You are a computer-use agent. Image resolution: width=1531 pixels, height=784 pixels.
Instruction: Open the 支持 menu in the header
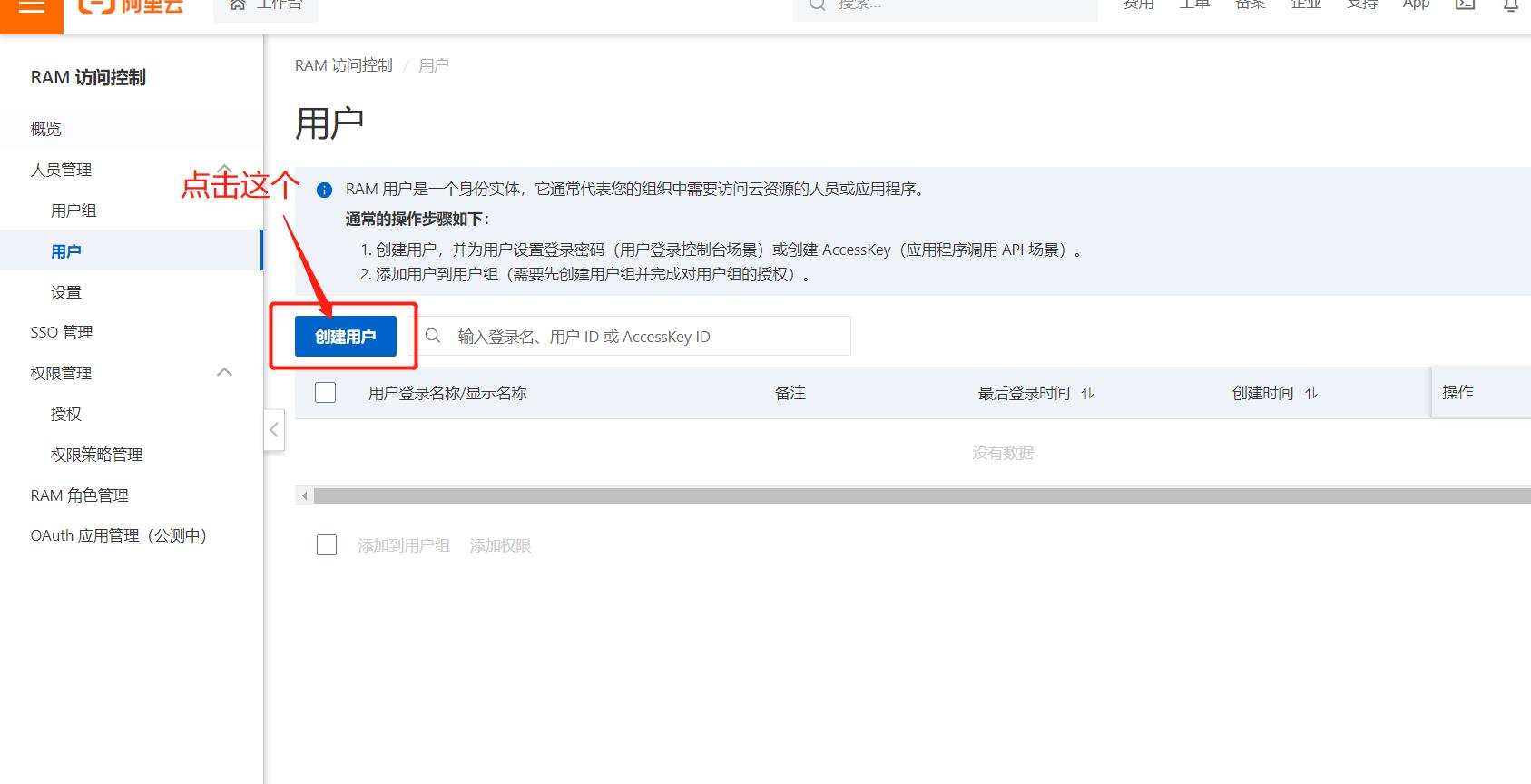pyautogui.click(x=1362, y=5)
